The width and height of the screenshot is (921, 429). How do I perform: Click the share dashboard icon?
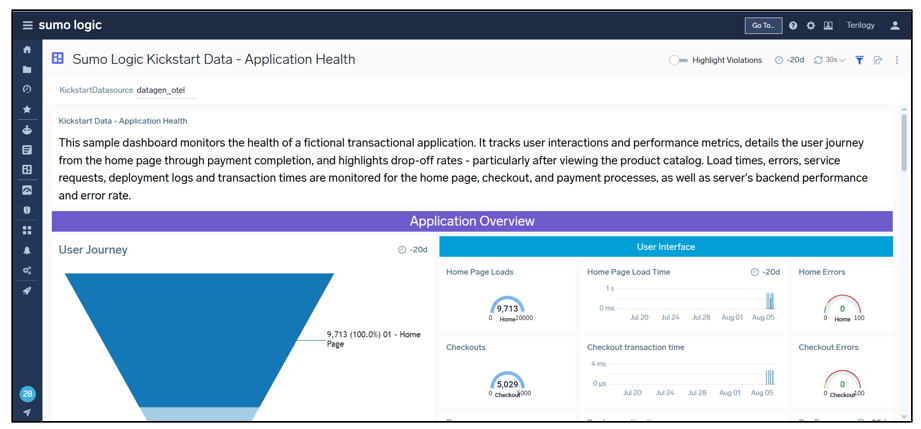click(878, 60)
